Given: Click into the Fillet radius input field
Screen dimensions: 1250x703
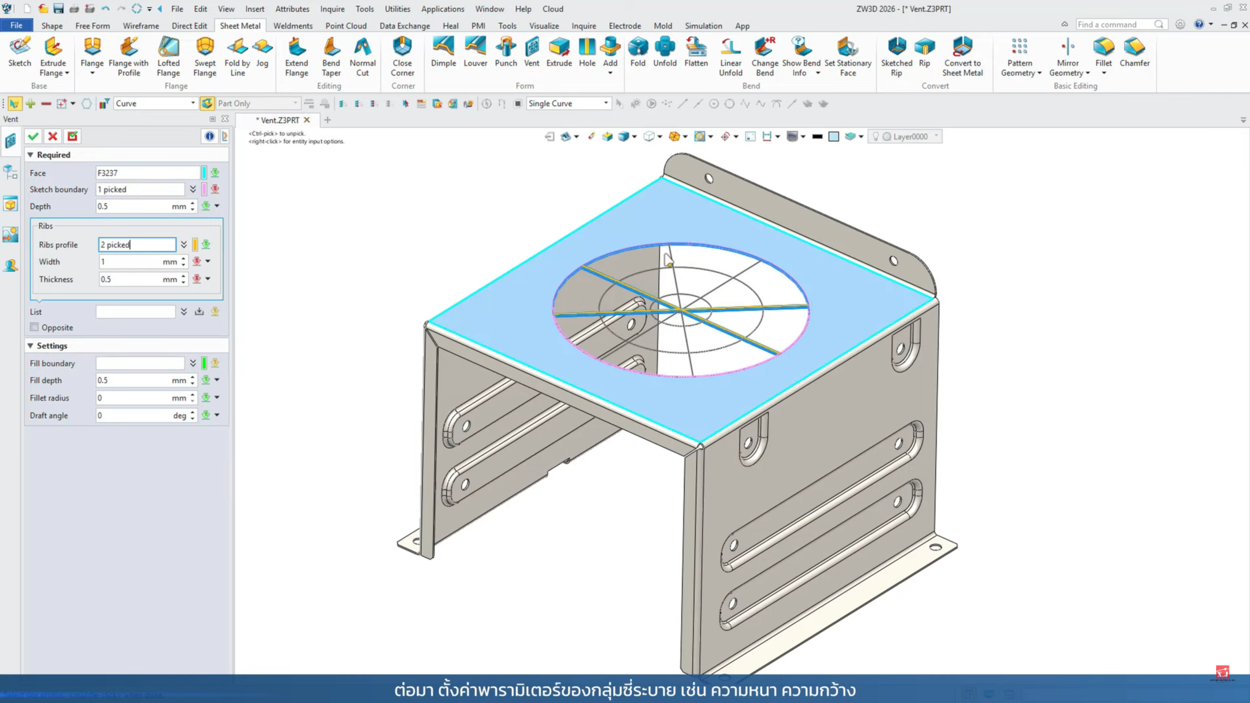Looking at the screenshot, I should click(140, 398).
